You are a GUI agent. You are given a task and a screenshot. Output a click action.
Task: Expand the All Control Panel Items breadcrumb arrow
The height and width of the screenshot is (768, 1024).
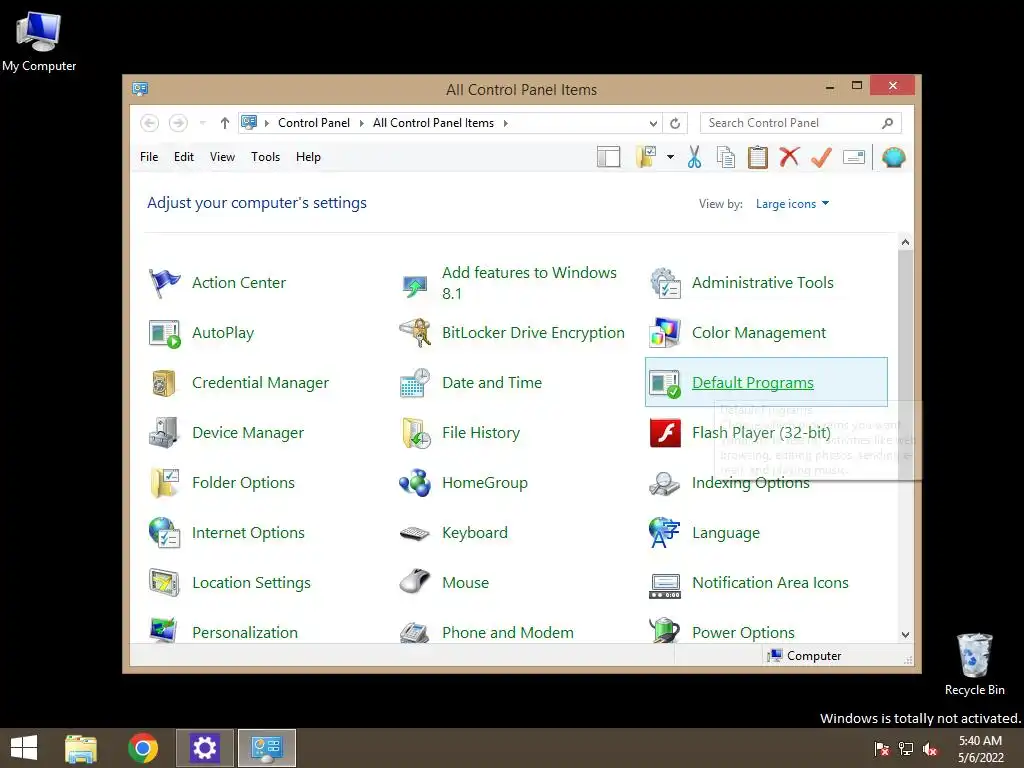(505, 123)
